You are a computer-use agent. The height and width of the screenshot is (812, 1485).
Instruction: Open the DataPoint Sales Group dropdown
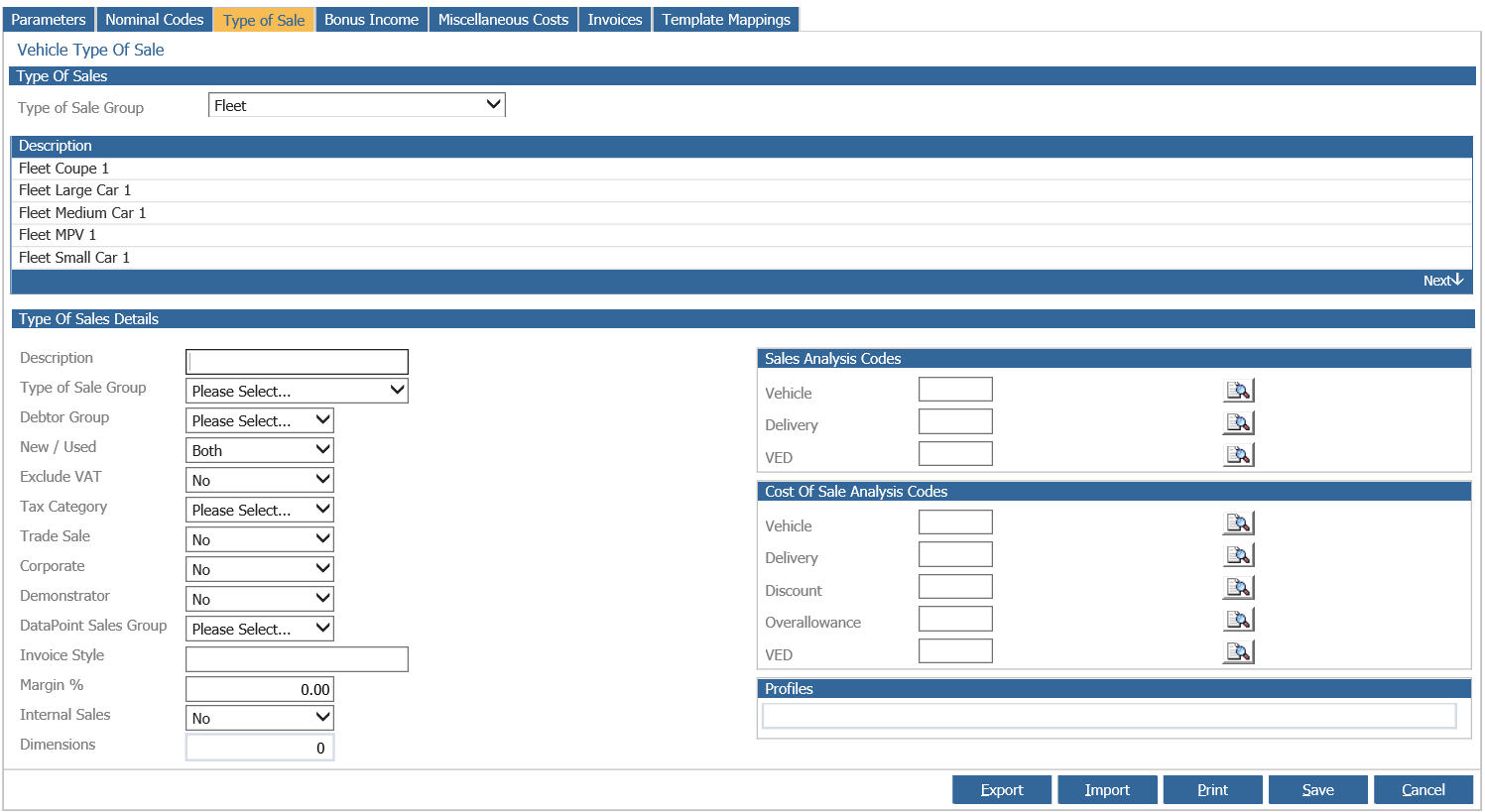coord(260,629)
